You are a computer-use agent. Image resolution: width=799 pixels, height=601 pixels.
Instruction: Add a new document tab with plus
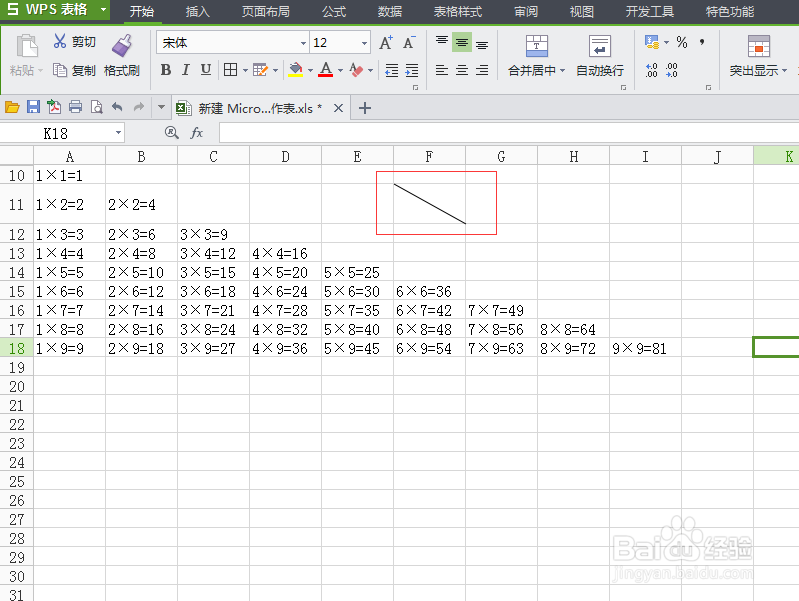[x=364, y=108]
